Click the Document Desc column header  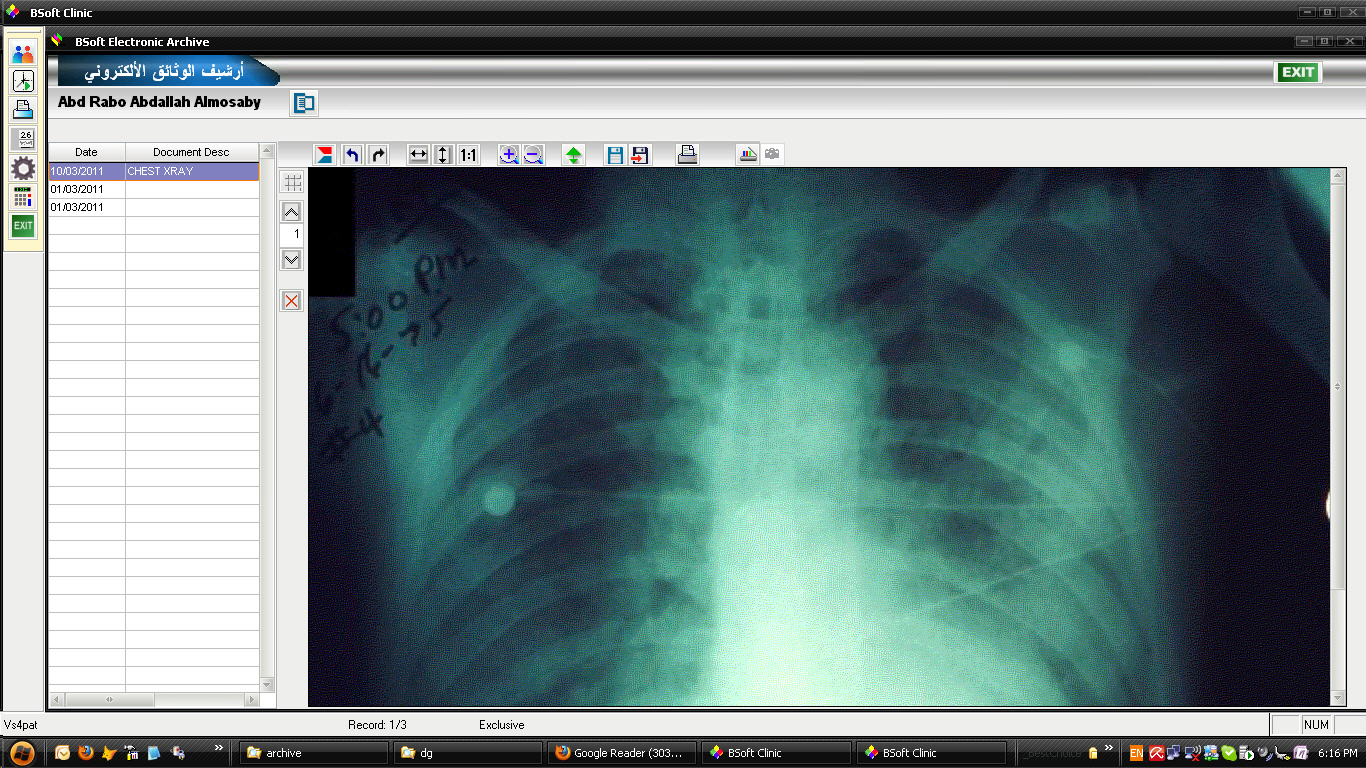pyautogui.click(x=192, y=152)
